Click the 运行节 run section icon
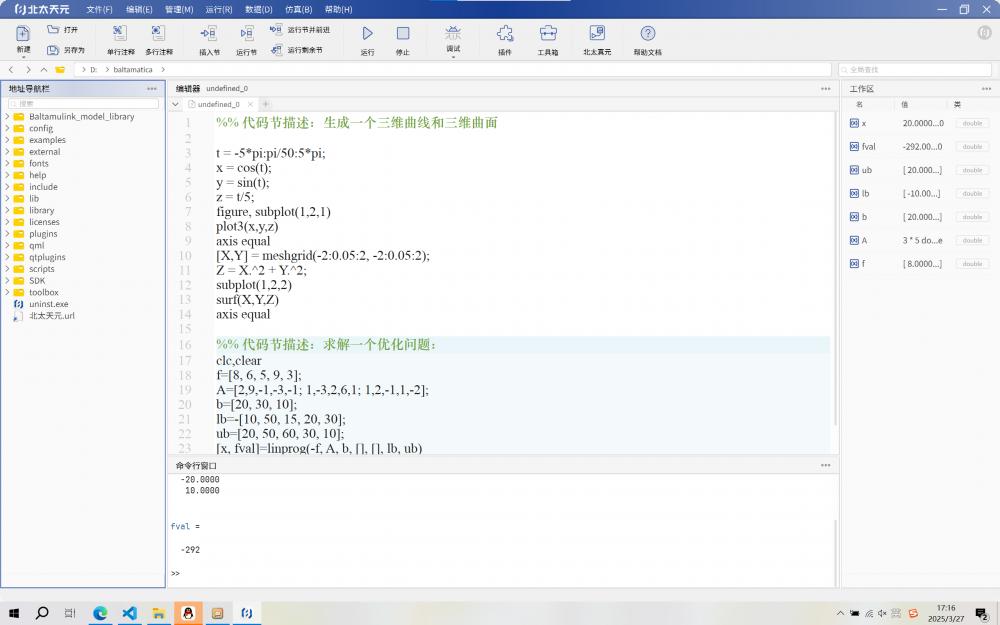The height and width of the screenshot is (625, 1000). coord(246,34)
